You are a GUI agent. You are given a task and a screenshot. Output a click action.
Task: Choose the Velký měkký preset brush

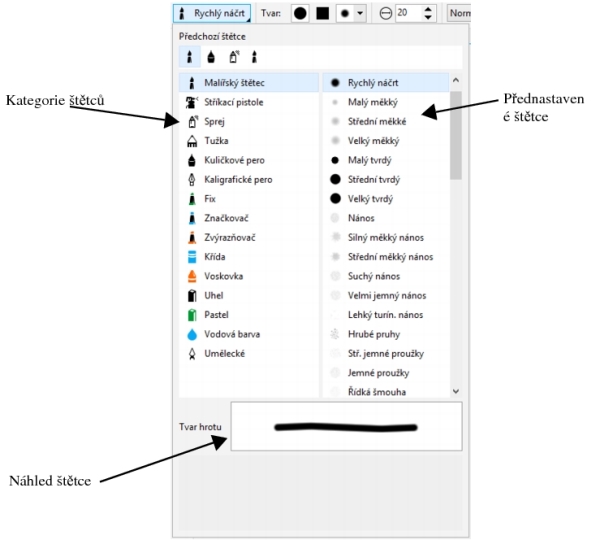(x=372, y=141)
